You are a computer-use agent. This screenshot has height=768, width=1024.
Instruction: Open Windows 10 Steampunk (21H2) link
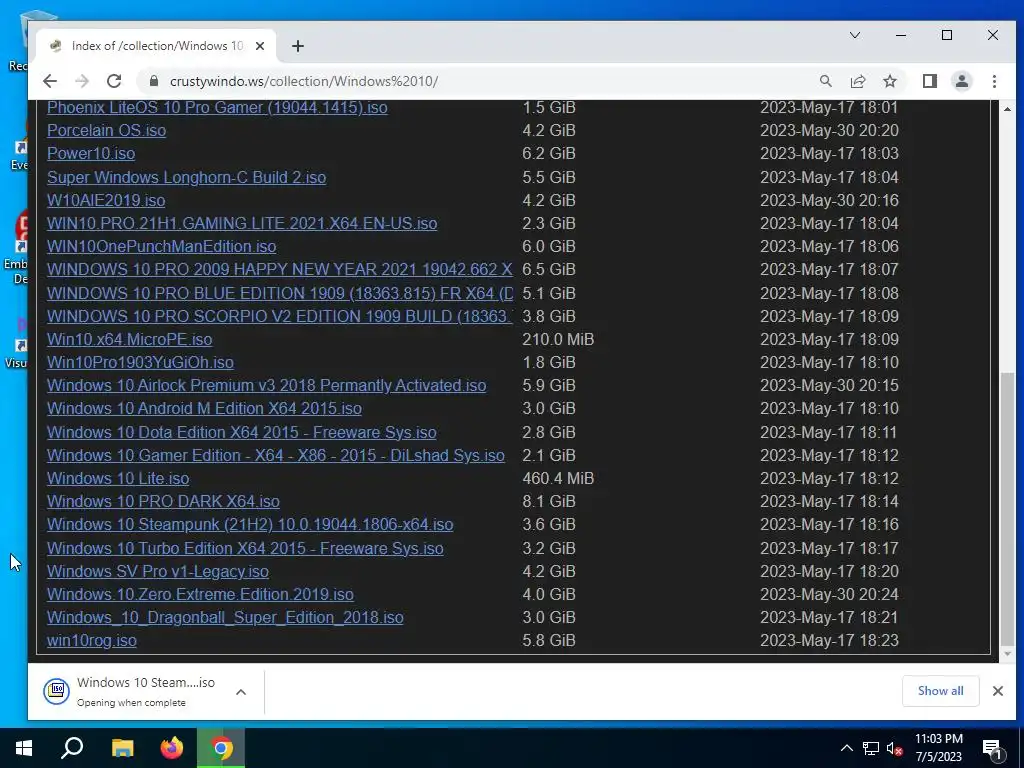pos(250,524)
